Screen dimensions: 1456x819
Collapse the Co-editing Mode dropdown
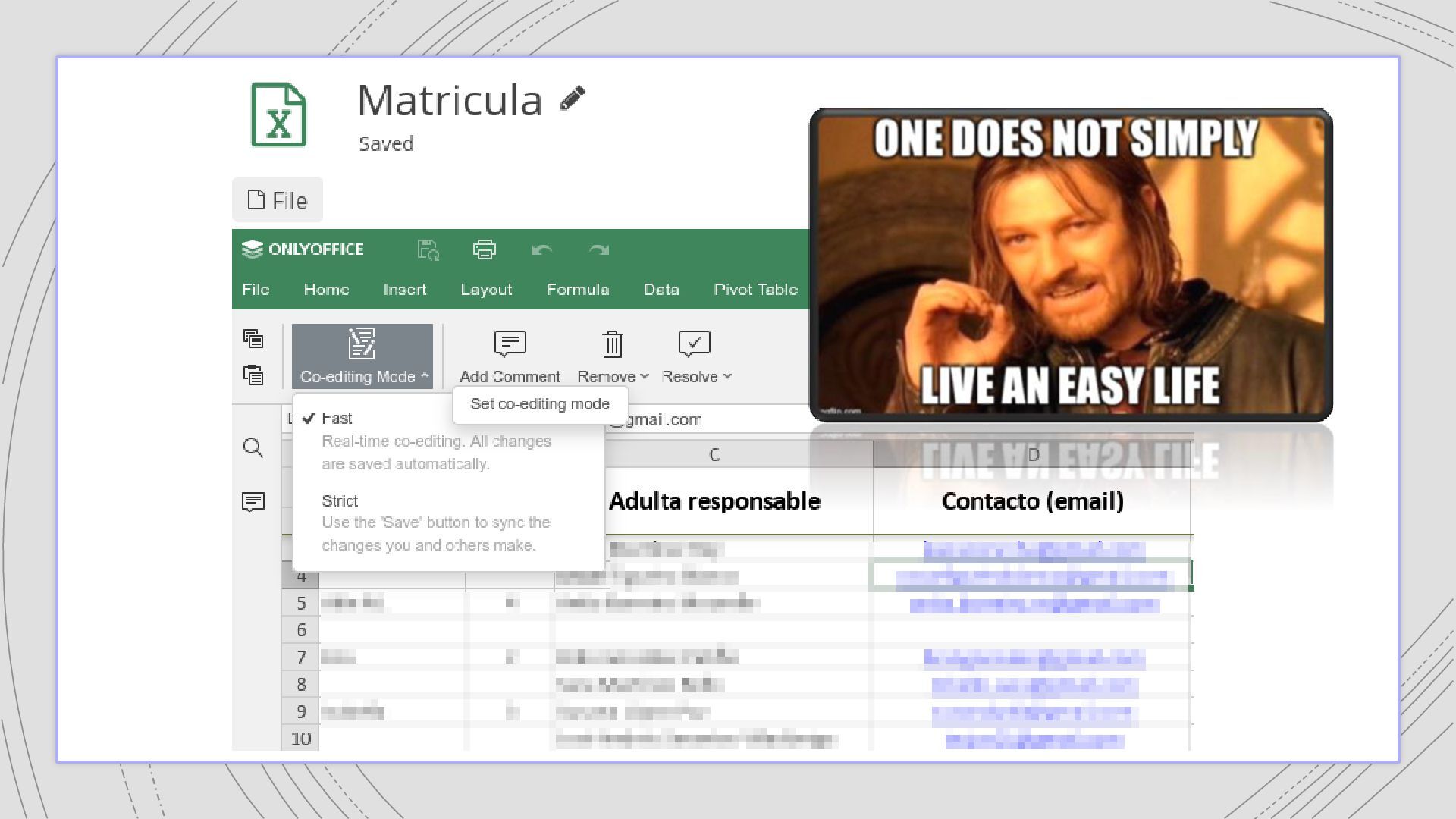(x=362, y=356)
